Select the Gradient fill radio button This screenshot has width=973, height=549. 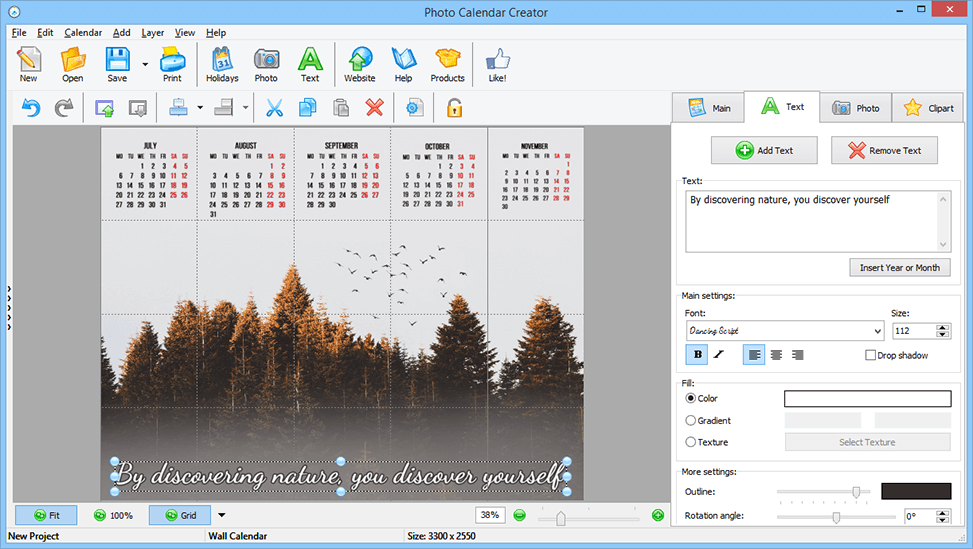691,421
